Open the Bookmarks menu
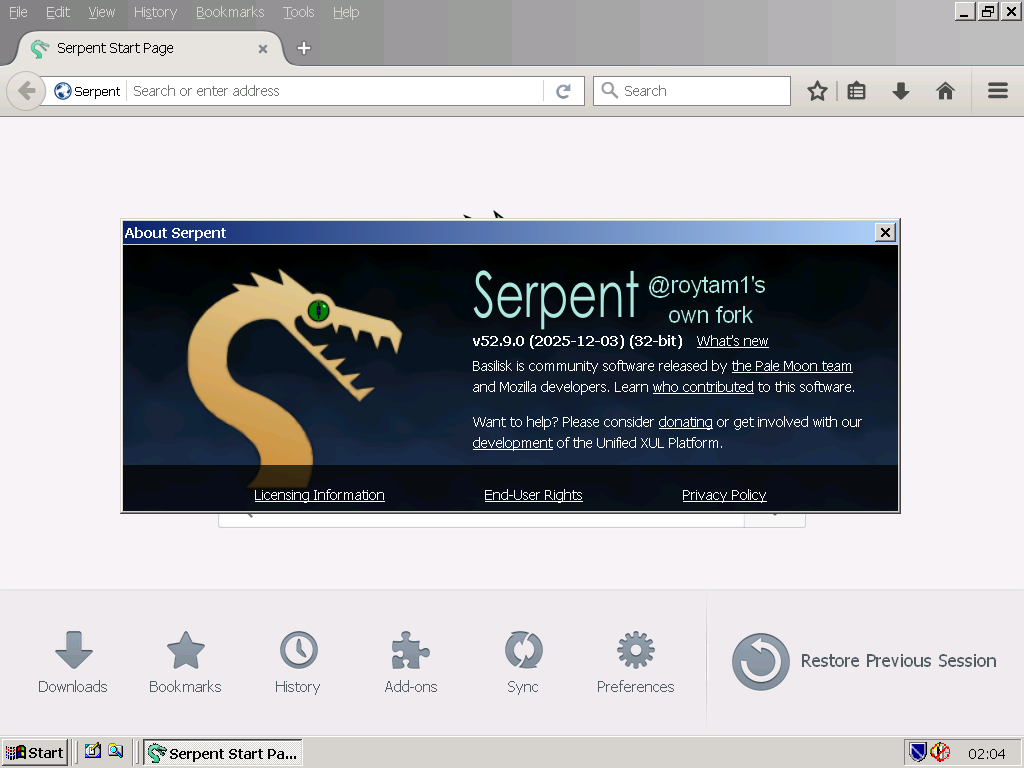This screenshot has height=768, width=1024. point(230,12)
